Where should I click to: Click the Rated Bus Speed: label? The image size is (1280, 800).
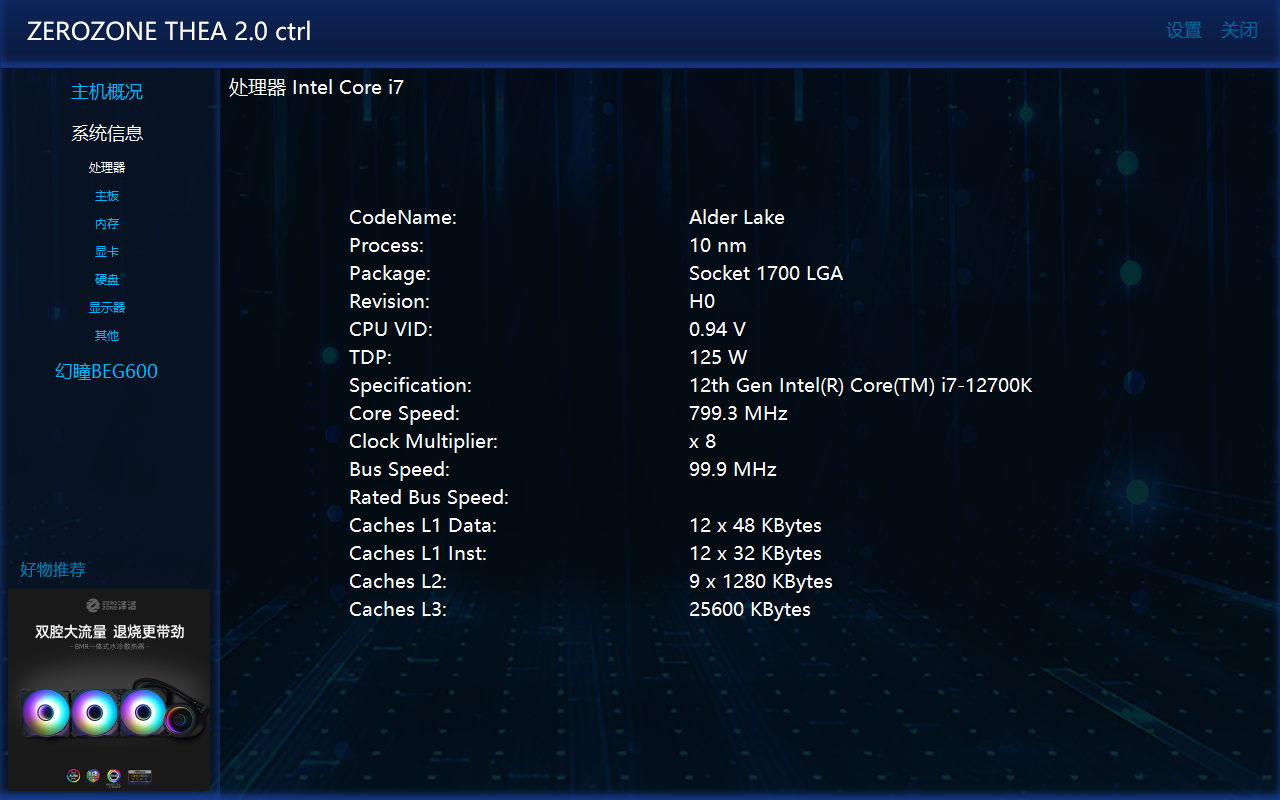(429, 497)
